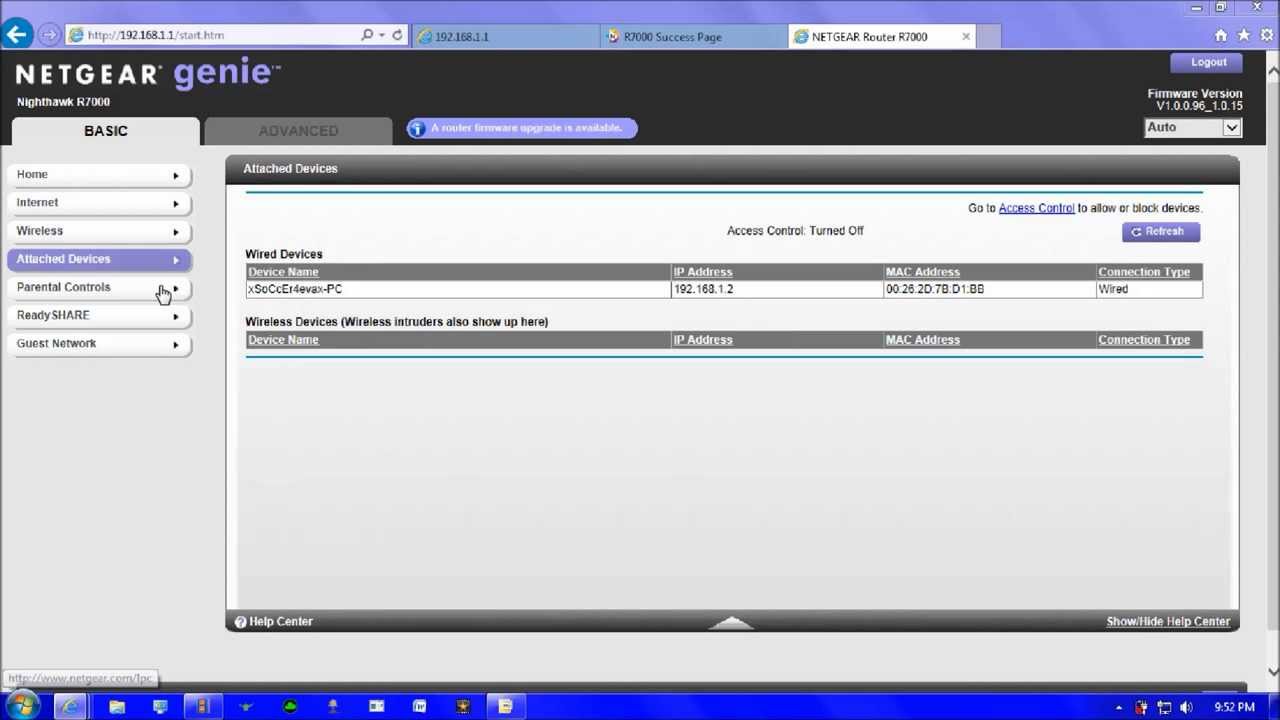Image resolution: width=1280 pixels, height=720 pixels.
Task: Click the xSoCcEr4evax-PC device name
Action: [295, 289]
